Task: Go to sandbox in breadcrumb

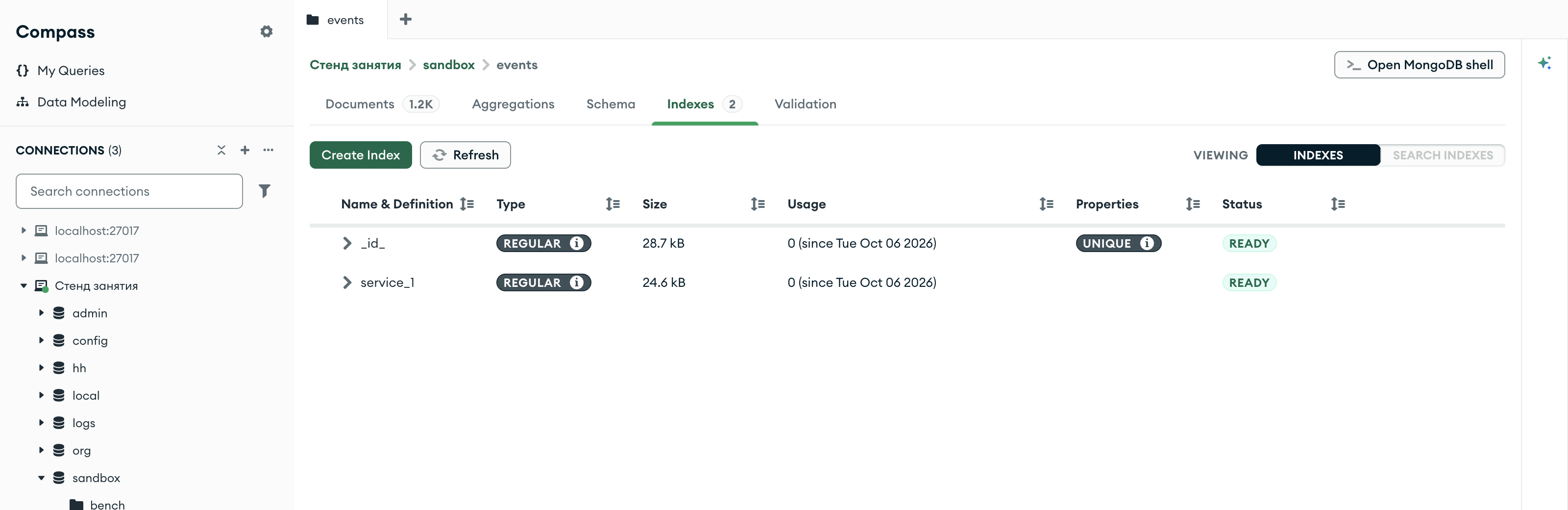Action: tap(449, 65)
